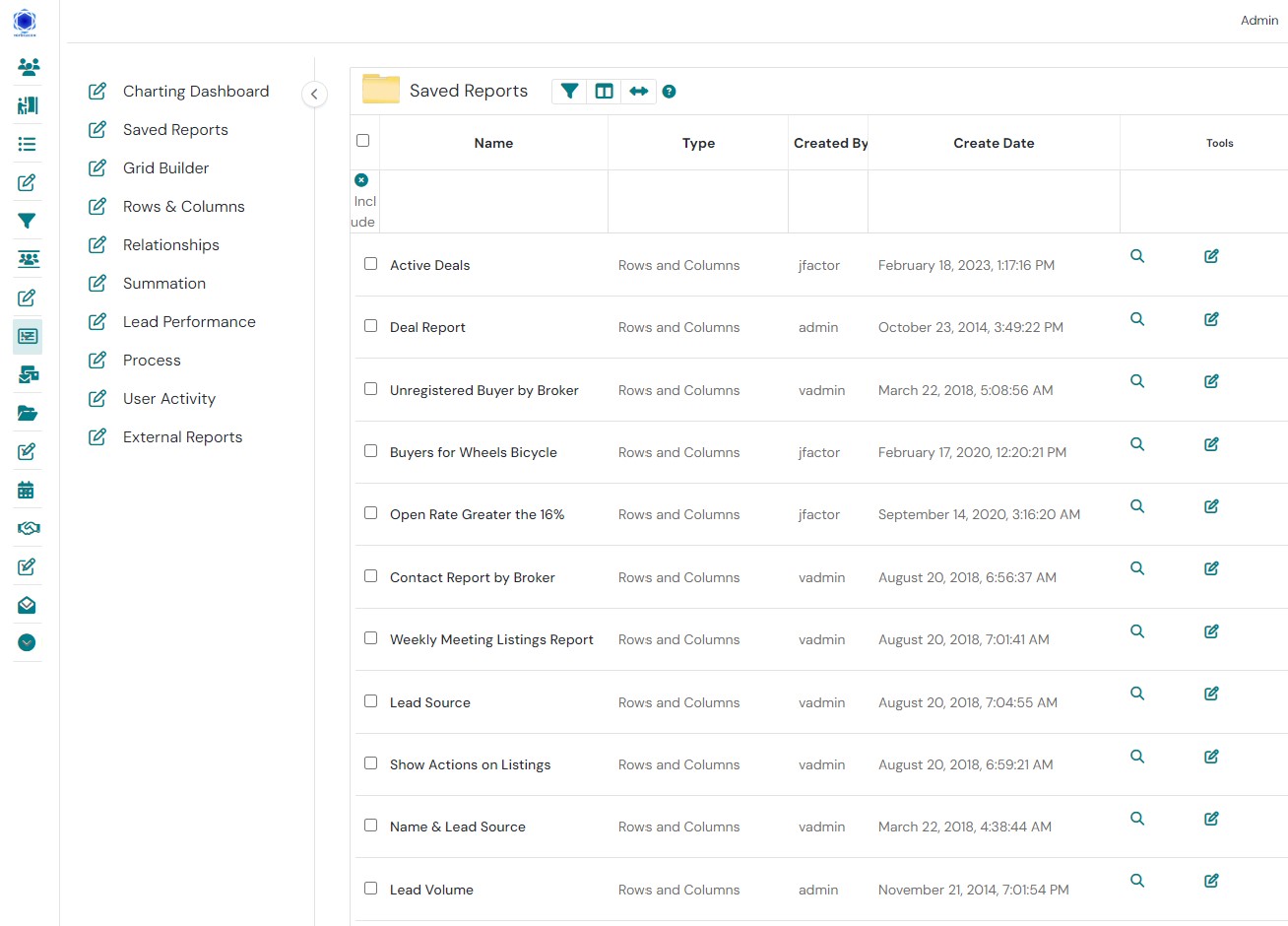
Task: Expand more sidebar items with the down chevron
Action: coord(27,642)
